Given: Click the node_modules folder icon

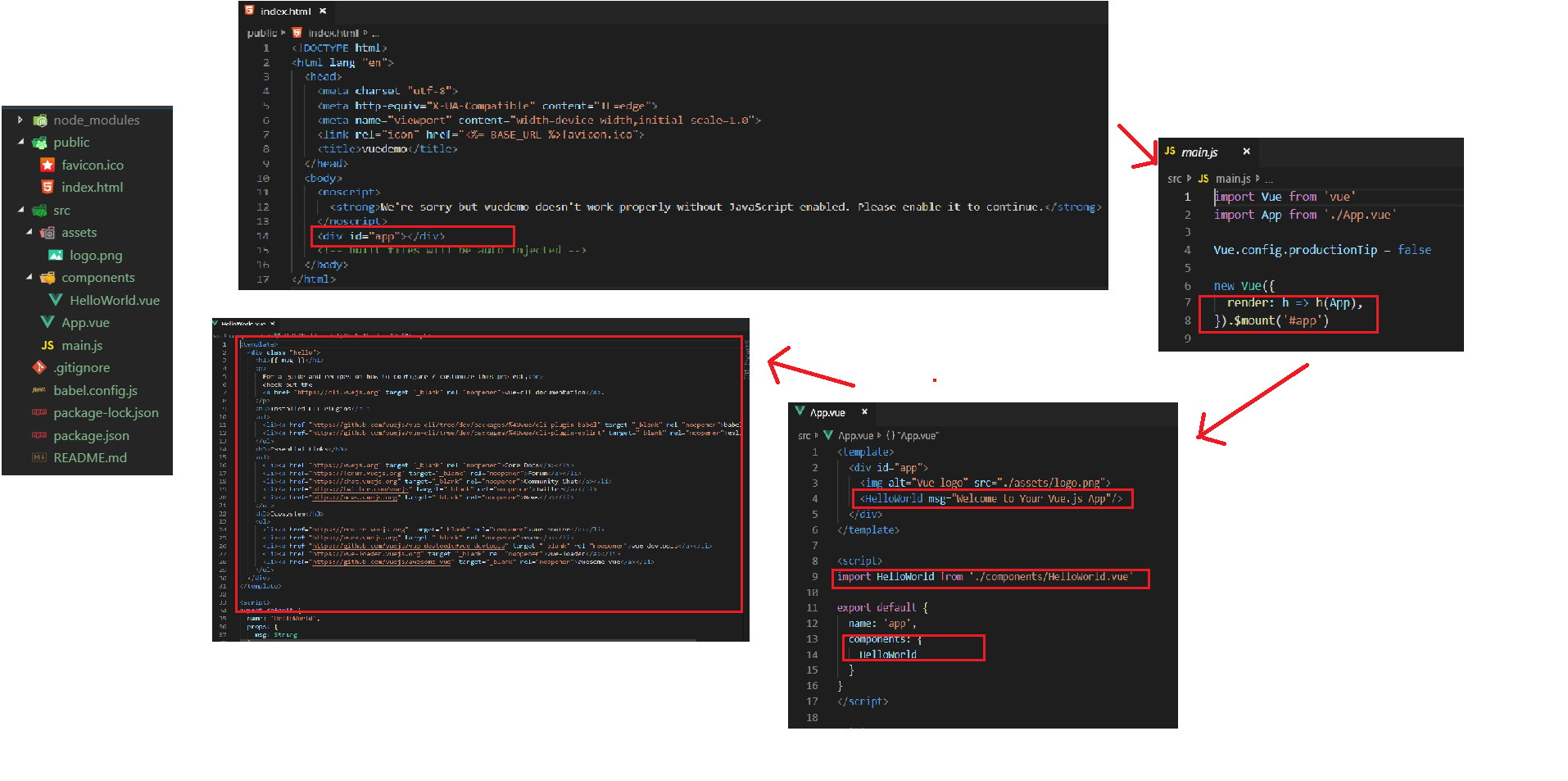Looking at the screenshot, I should tap(39, 120).
